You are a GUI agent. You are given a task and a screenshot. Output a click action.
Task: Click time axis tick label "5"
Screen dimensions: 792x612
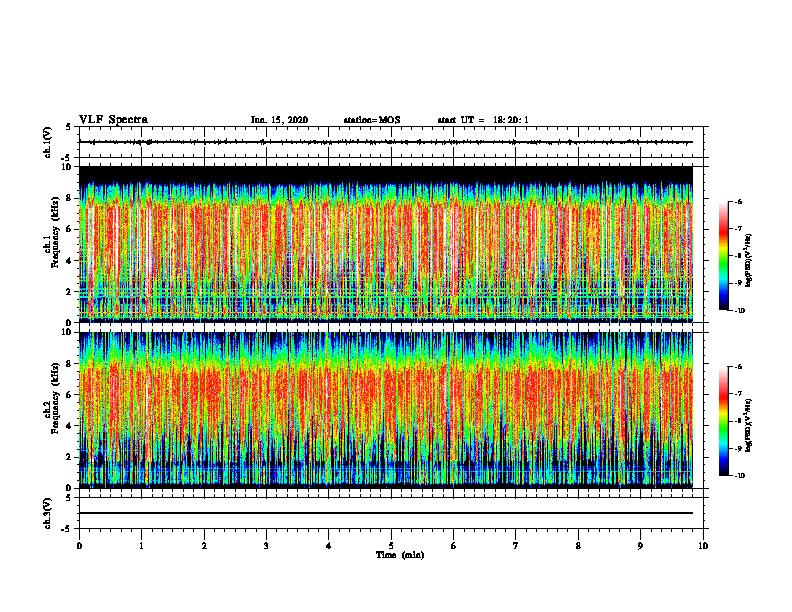391,546
